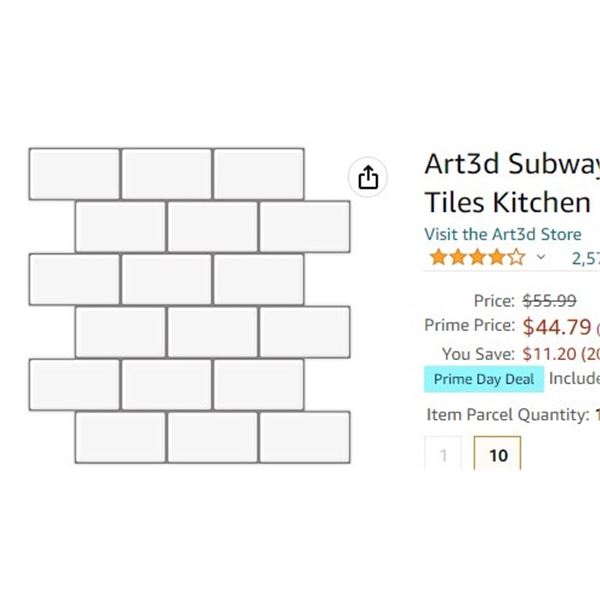Visit the Art3d Store link
The width and height of the screenshot is (600, 600).
[x=502, y=234]
